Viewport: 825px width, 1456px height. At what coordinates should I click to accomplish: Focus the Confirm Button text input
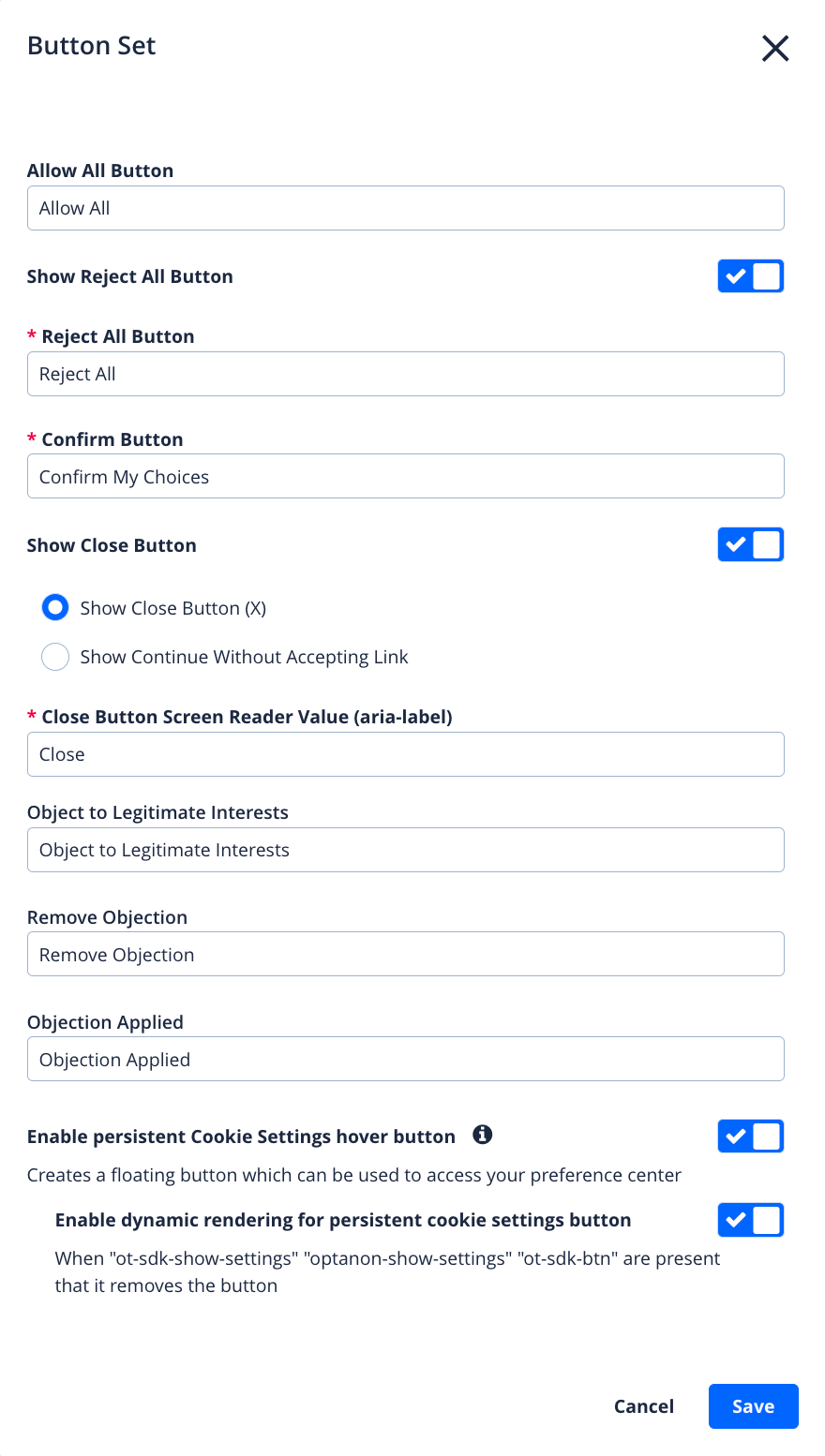(405, 477)
